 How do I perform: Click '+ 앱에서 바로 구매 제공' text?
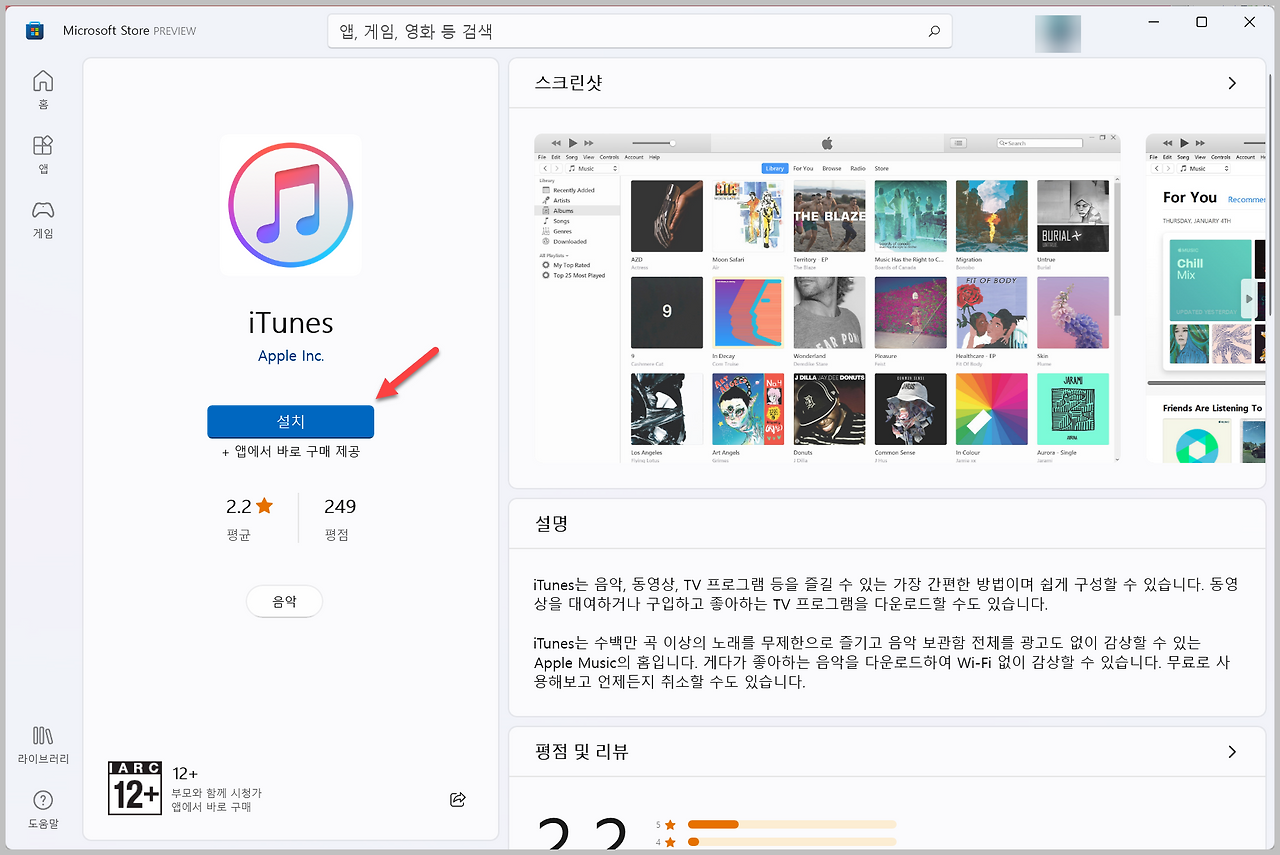[291, 452]
